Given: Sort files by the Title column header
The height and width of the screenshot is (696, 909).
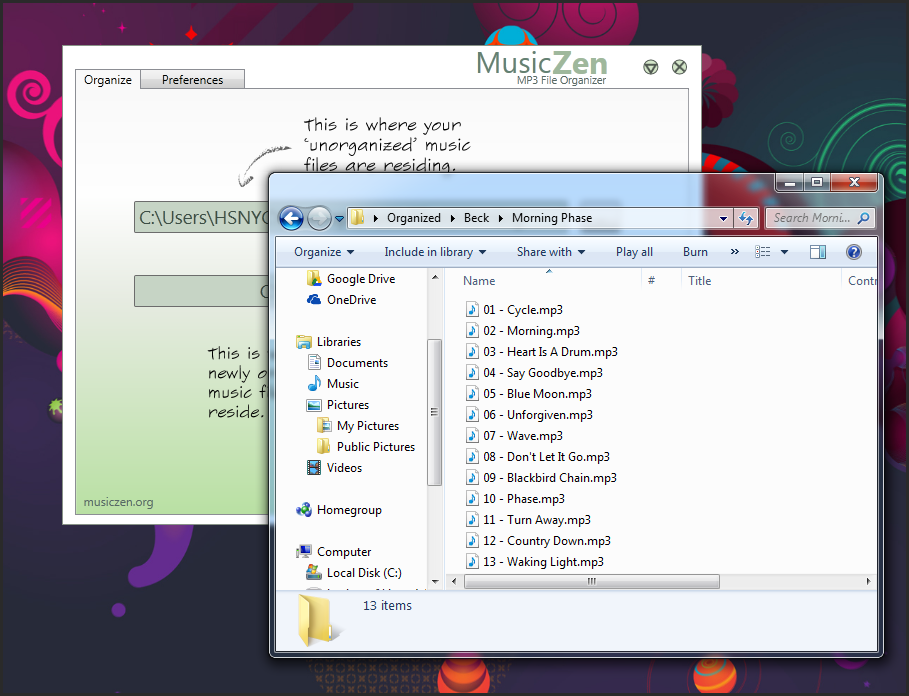Looking at the screenshot, I should point(761,280).
